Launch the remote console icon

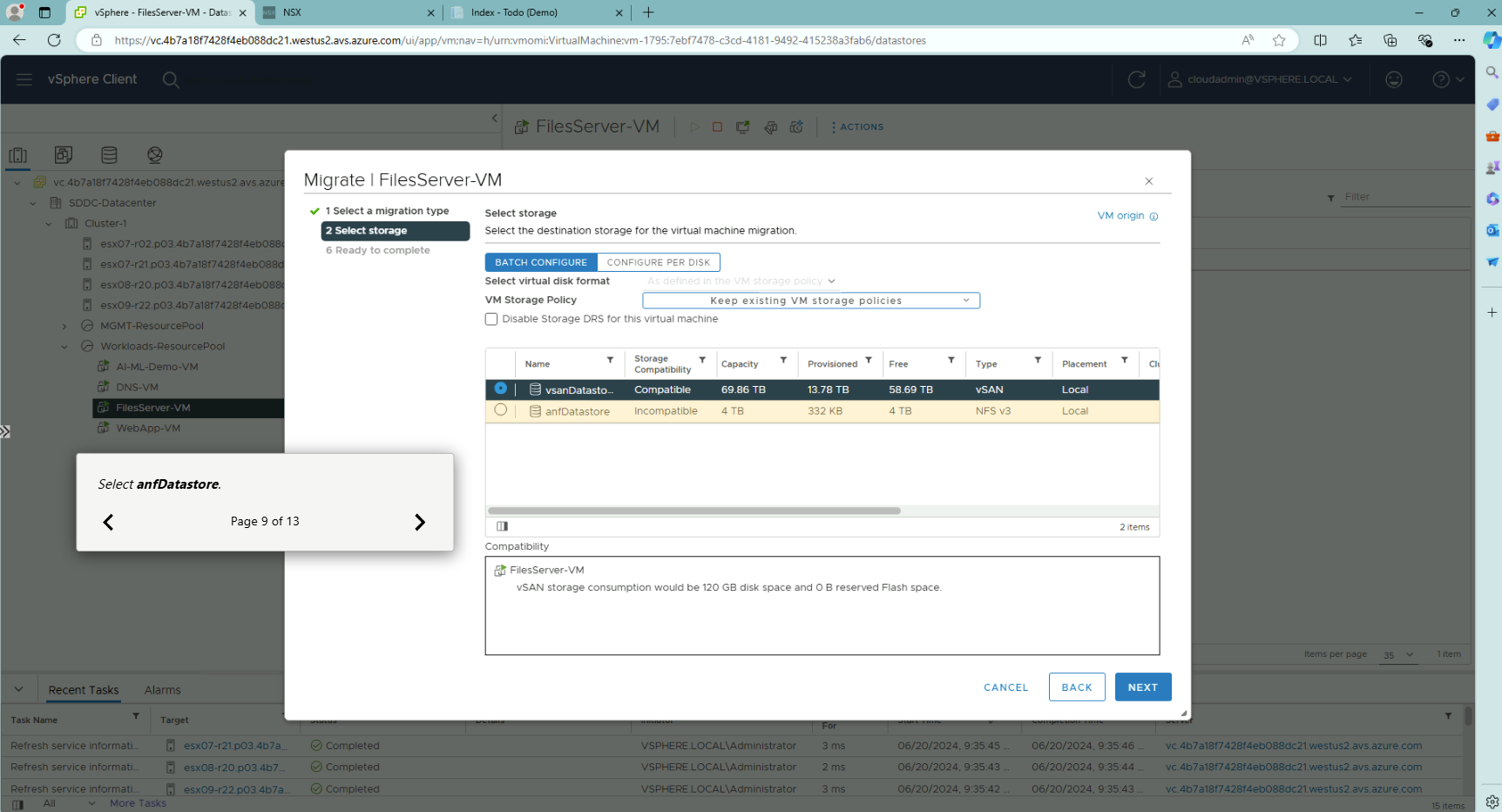point(743,127)
